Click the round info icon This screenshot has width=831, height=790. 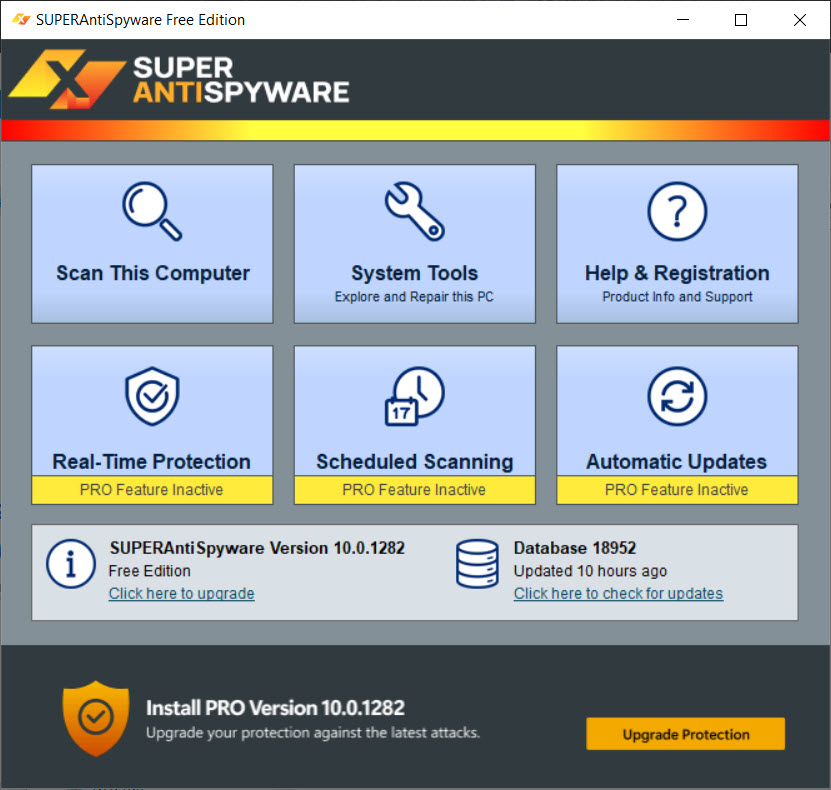[x=70, y=564]
